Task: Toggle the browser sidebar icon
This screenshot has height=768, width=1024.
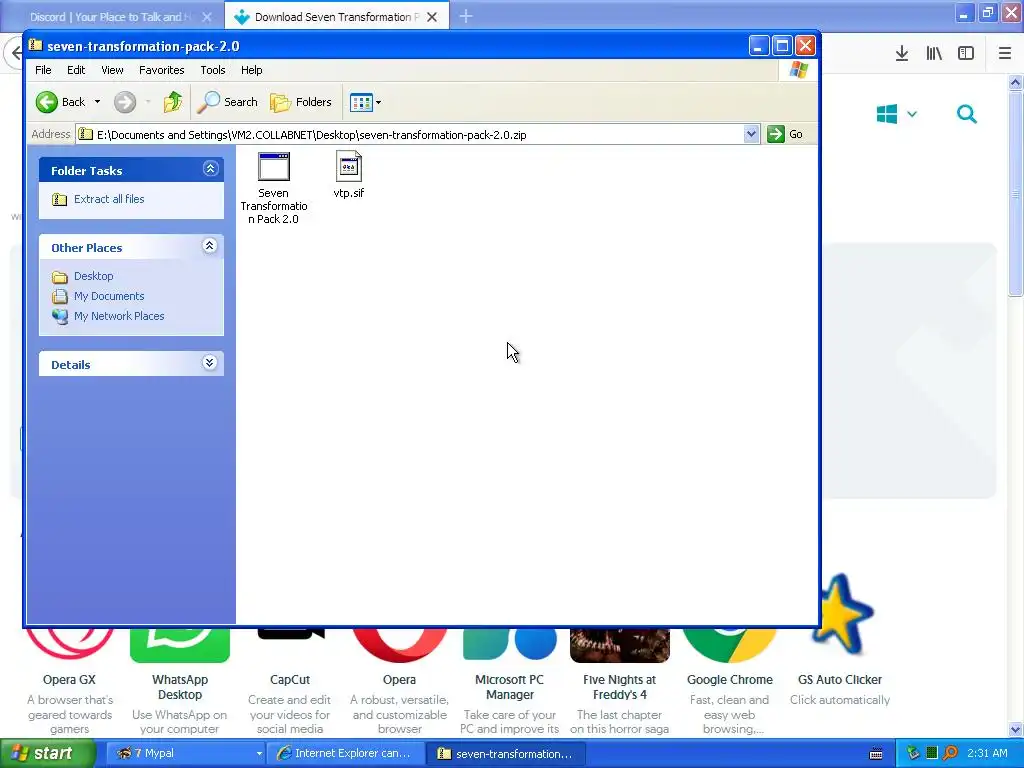Action: click(966, 54)
